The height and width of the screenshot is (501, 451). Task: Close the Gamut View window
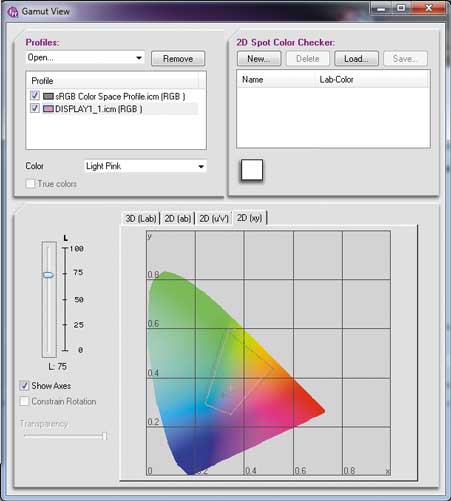pos(429,8)
